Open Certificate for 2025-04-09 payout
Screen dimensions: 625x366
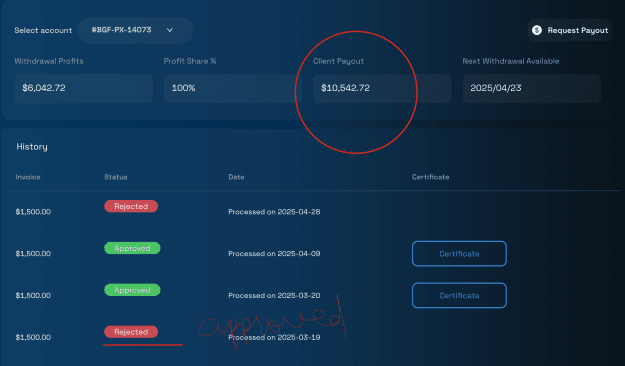459,254
